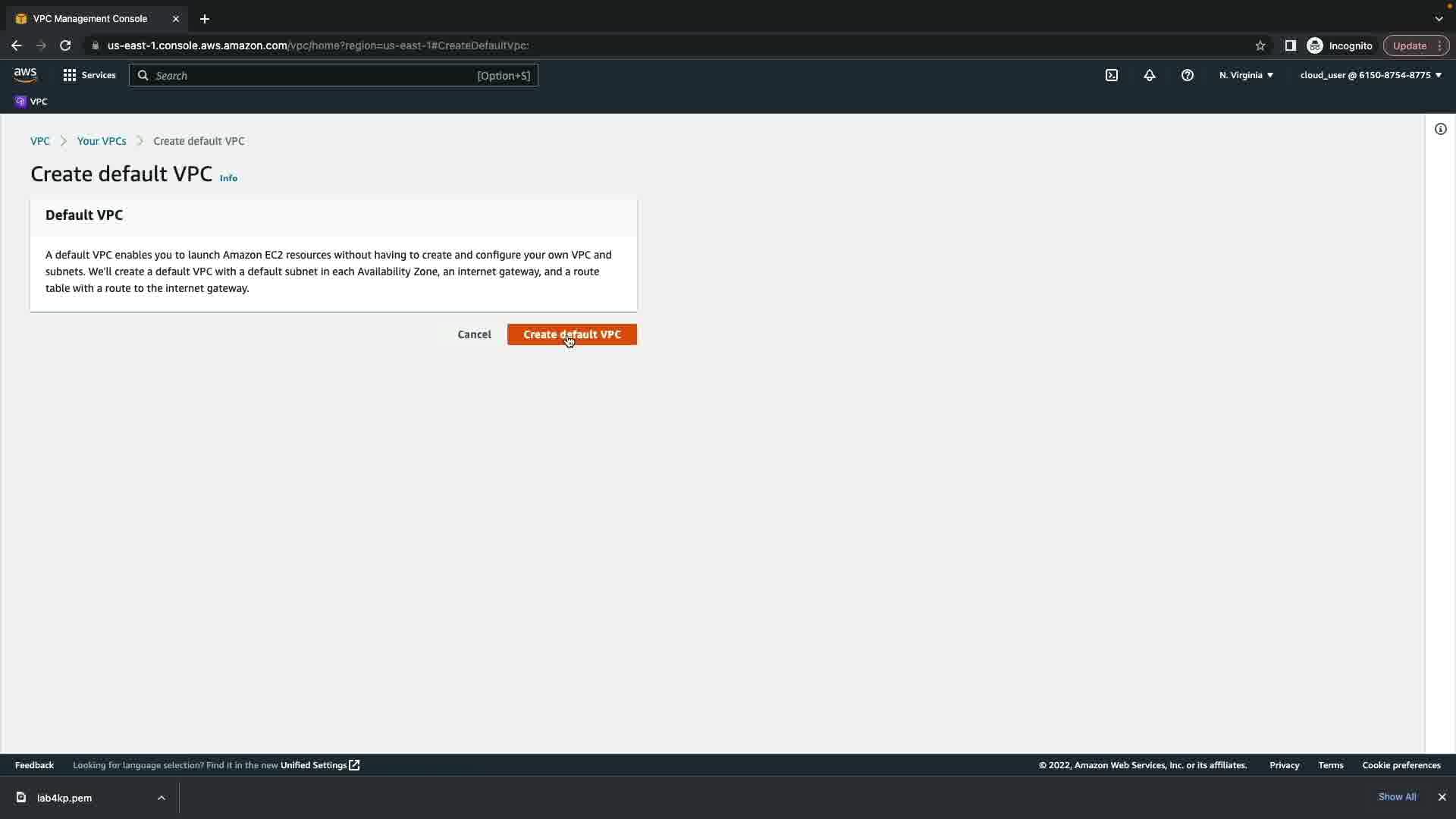The width and height of the screenshot is (1456, 819).
Task: Open Your VPCs breadcrumb link
Action: 102,141
